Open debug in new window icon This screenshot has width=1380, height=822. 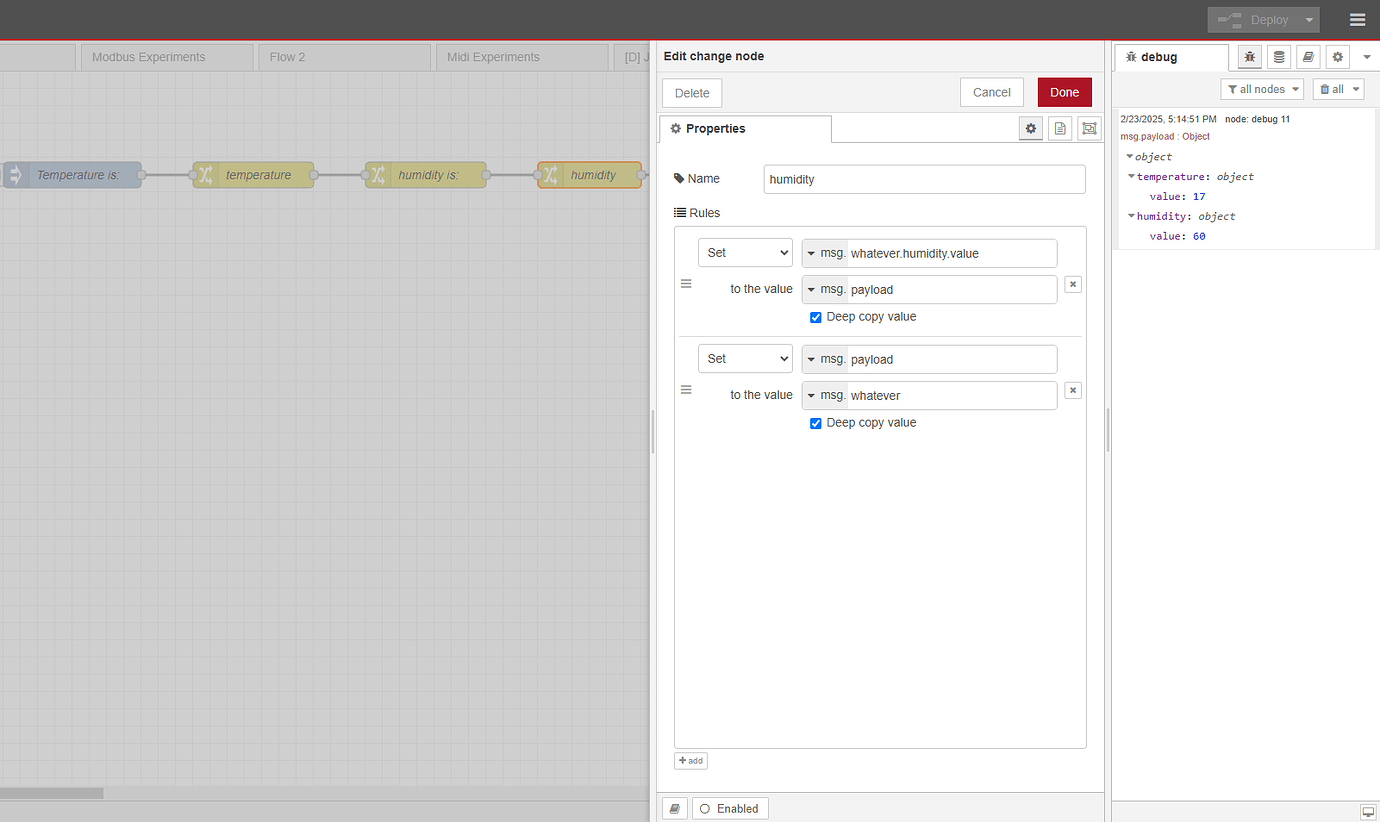1368,812
